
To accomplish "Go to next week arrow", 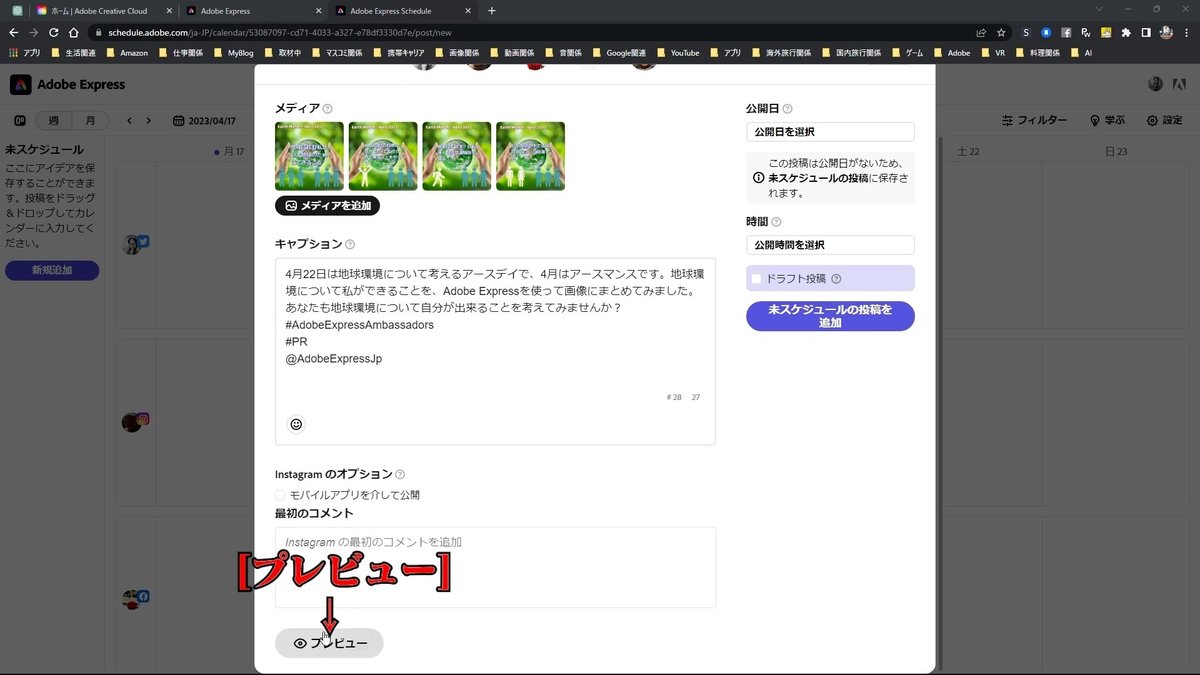I will 149,121.
